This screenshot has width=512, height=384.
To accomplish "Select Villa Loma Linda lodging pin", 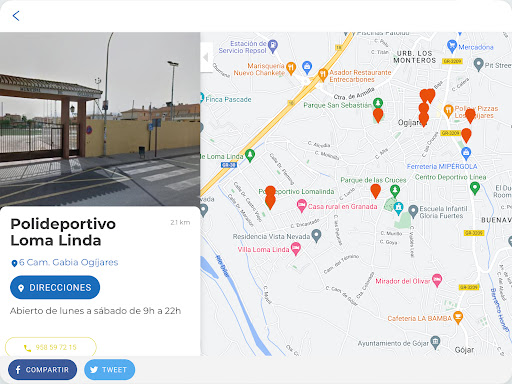I will coord(296,249).
